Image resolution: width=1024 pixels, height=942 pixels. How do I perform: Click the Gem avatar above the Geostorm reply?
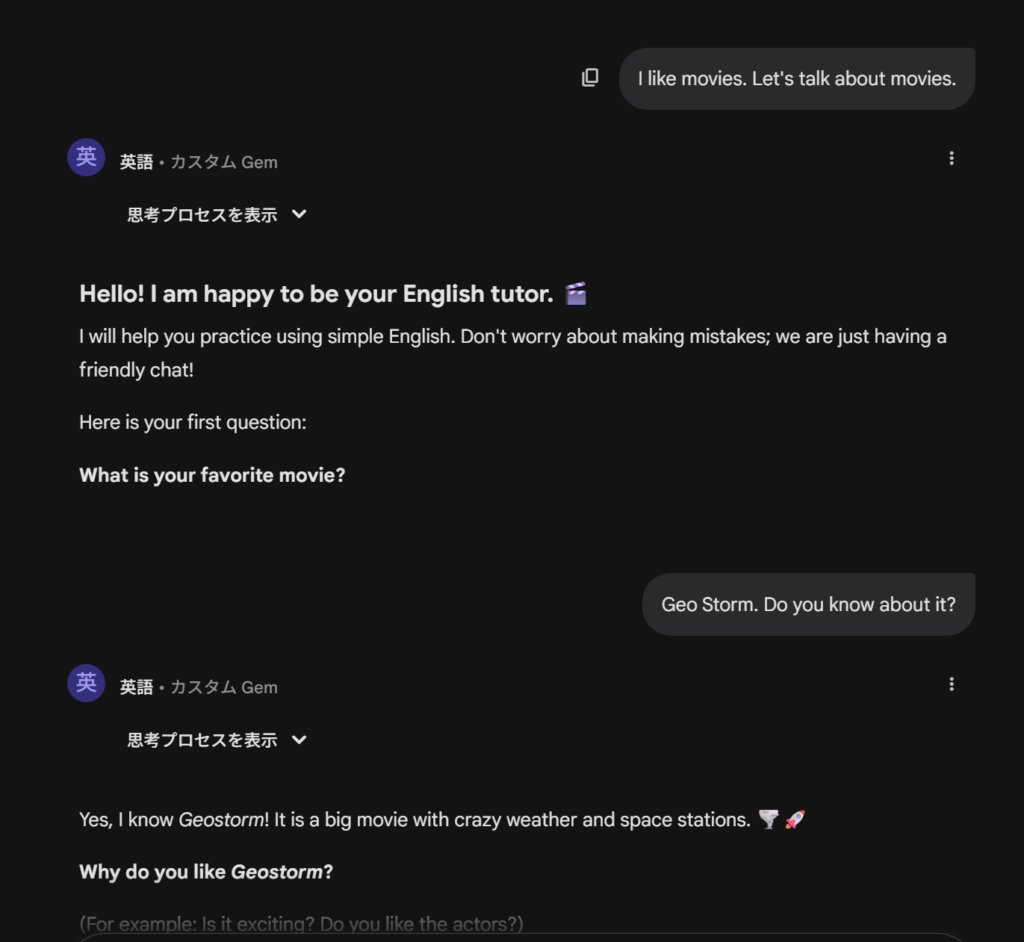coord(86,683)
